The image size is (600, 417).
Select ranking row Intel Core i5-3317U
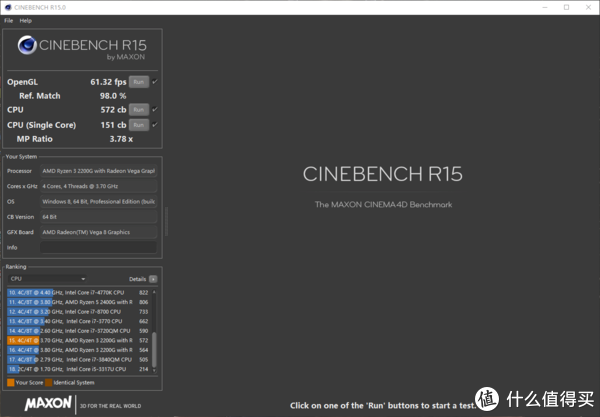pyautogui.click(x=79, y=369)
